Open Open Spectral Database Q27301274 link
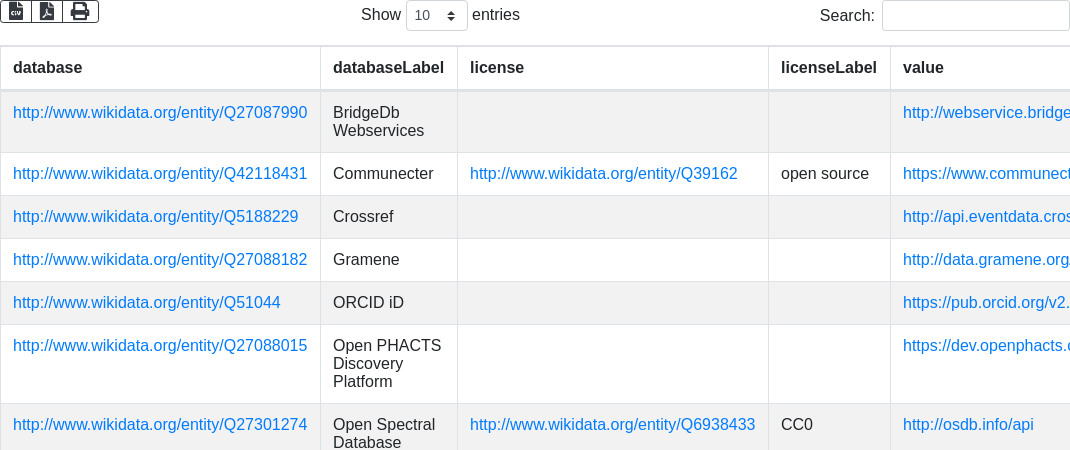 click(x=160, y=425)
